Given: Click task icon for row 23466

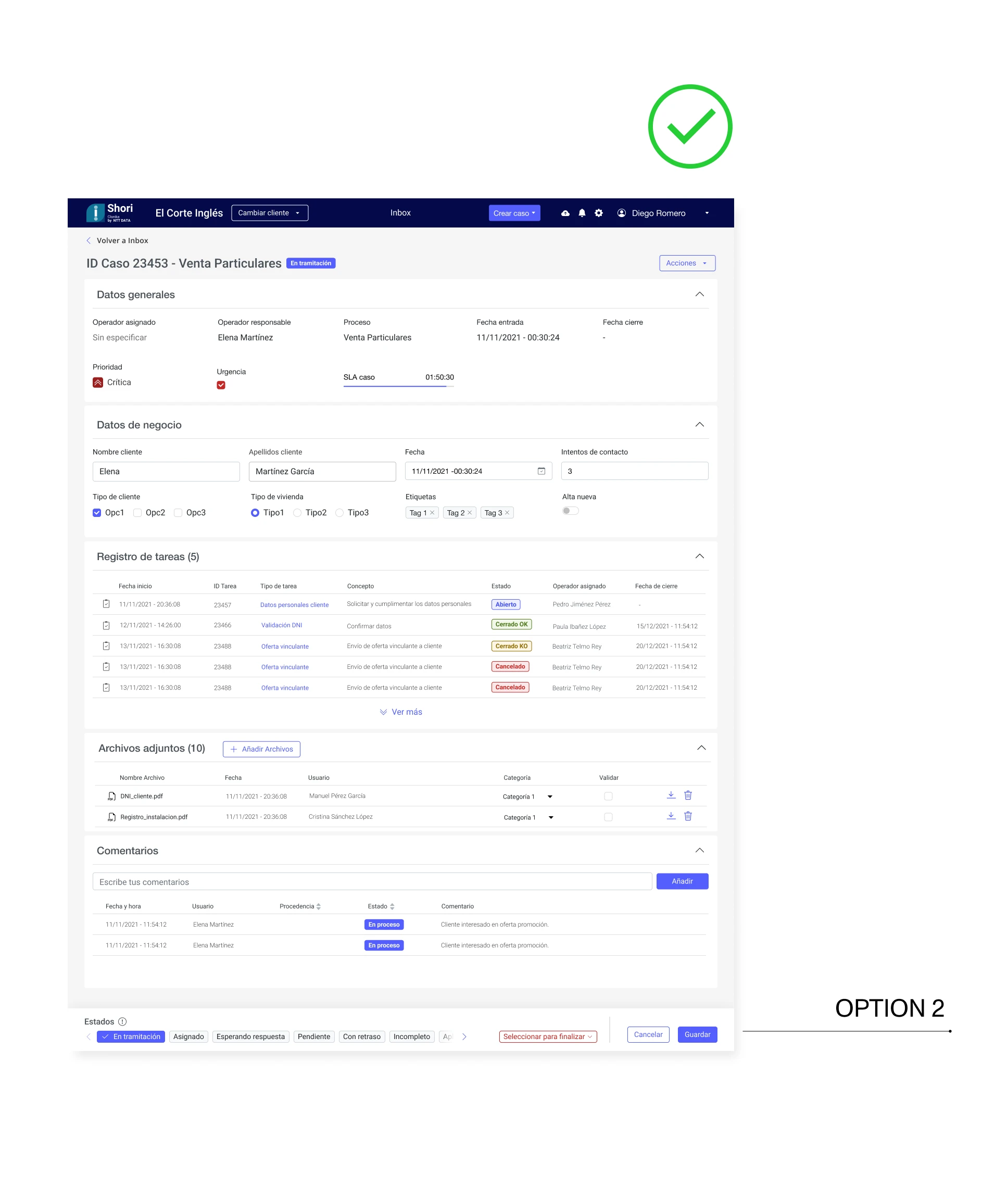Looking at the screenshot, I should pos(106,625).
